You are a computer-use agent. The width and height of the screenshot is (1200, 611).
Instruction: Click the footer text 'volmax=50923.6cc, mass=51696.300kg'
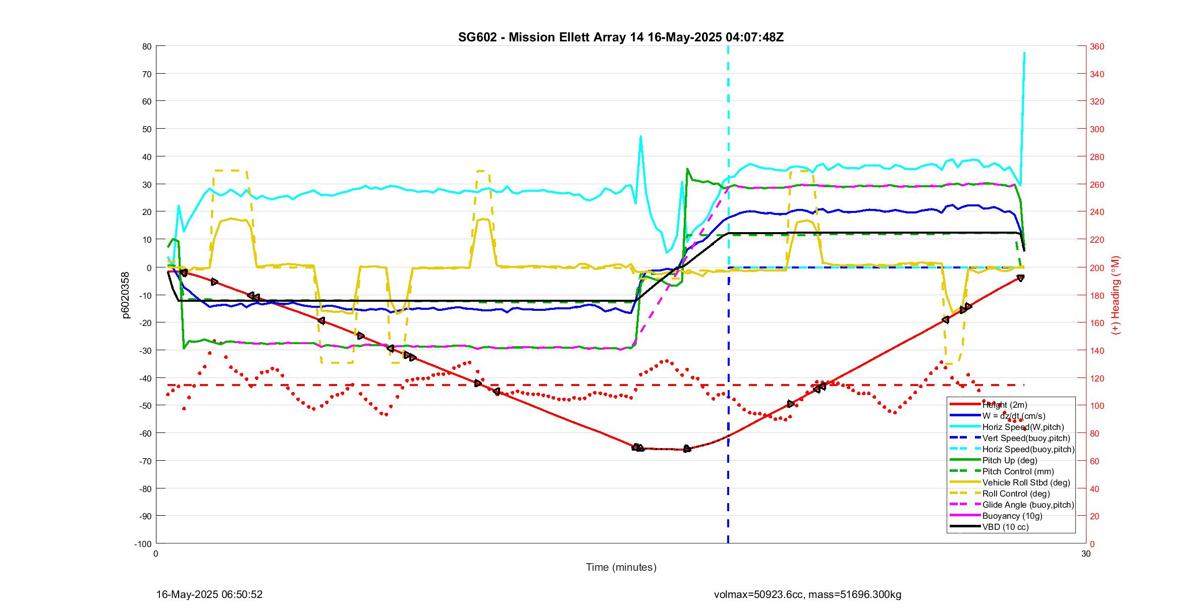pos(807,594)
